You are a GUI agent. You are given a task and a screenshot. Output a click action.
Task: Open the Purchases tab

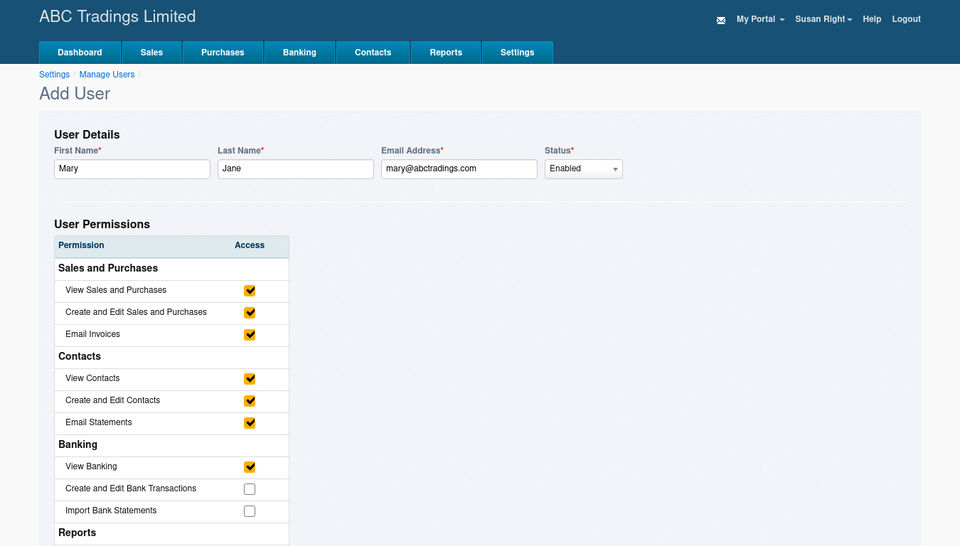tap(222, 53)
